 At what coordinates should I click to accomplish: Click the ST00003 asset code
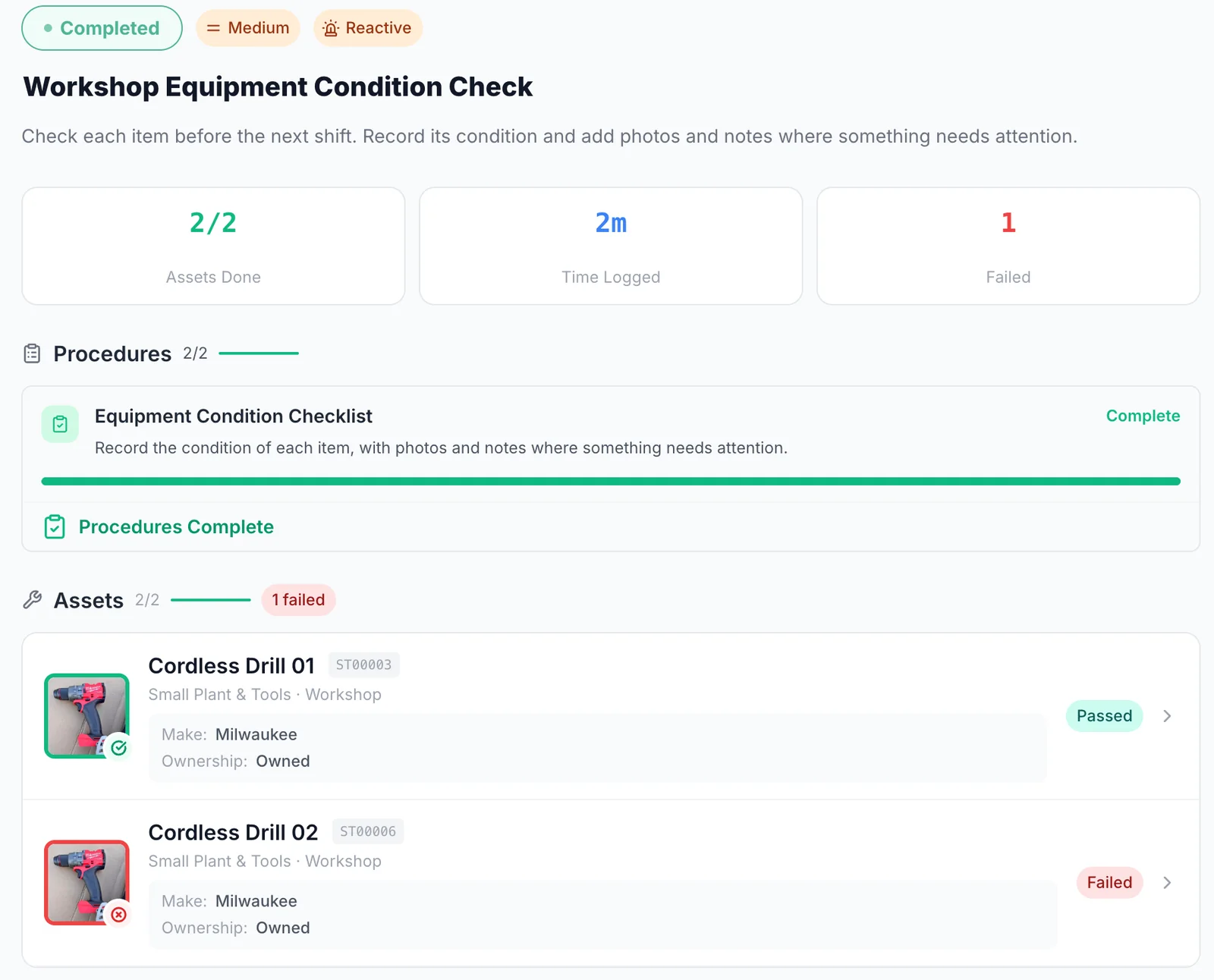point(364,665)
